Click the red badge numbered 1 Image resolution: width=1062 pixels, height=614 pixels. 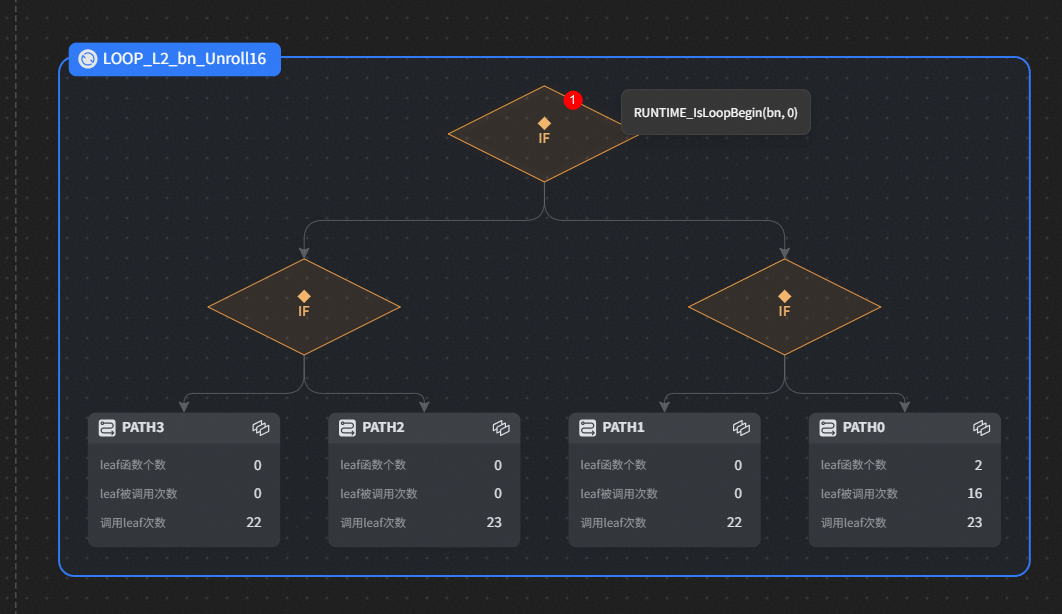click(572, 100)
